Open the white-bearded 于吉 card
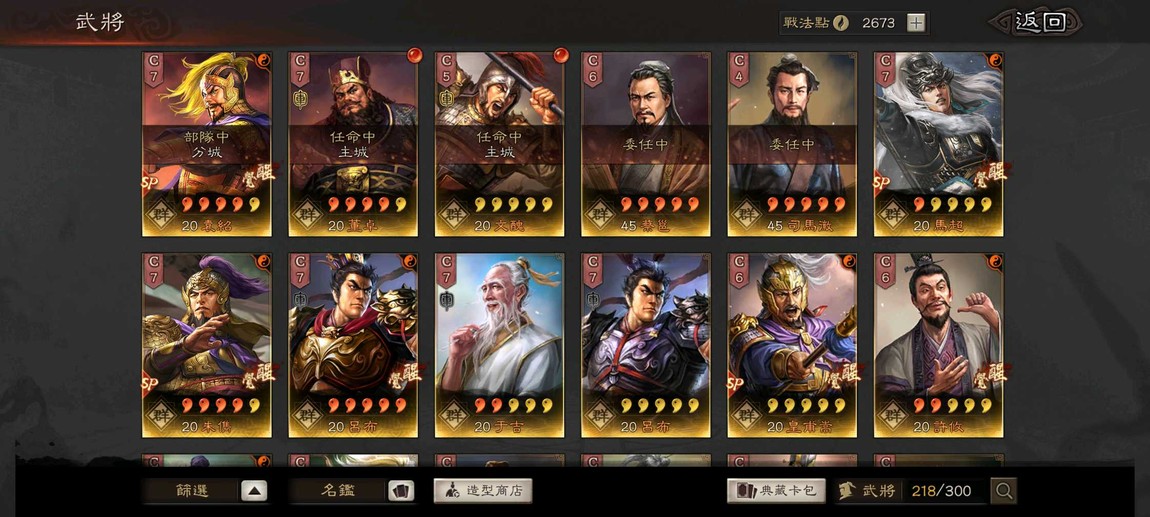The width and height of the screenshot is (1150, 517). coord(499,345)
